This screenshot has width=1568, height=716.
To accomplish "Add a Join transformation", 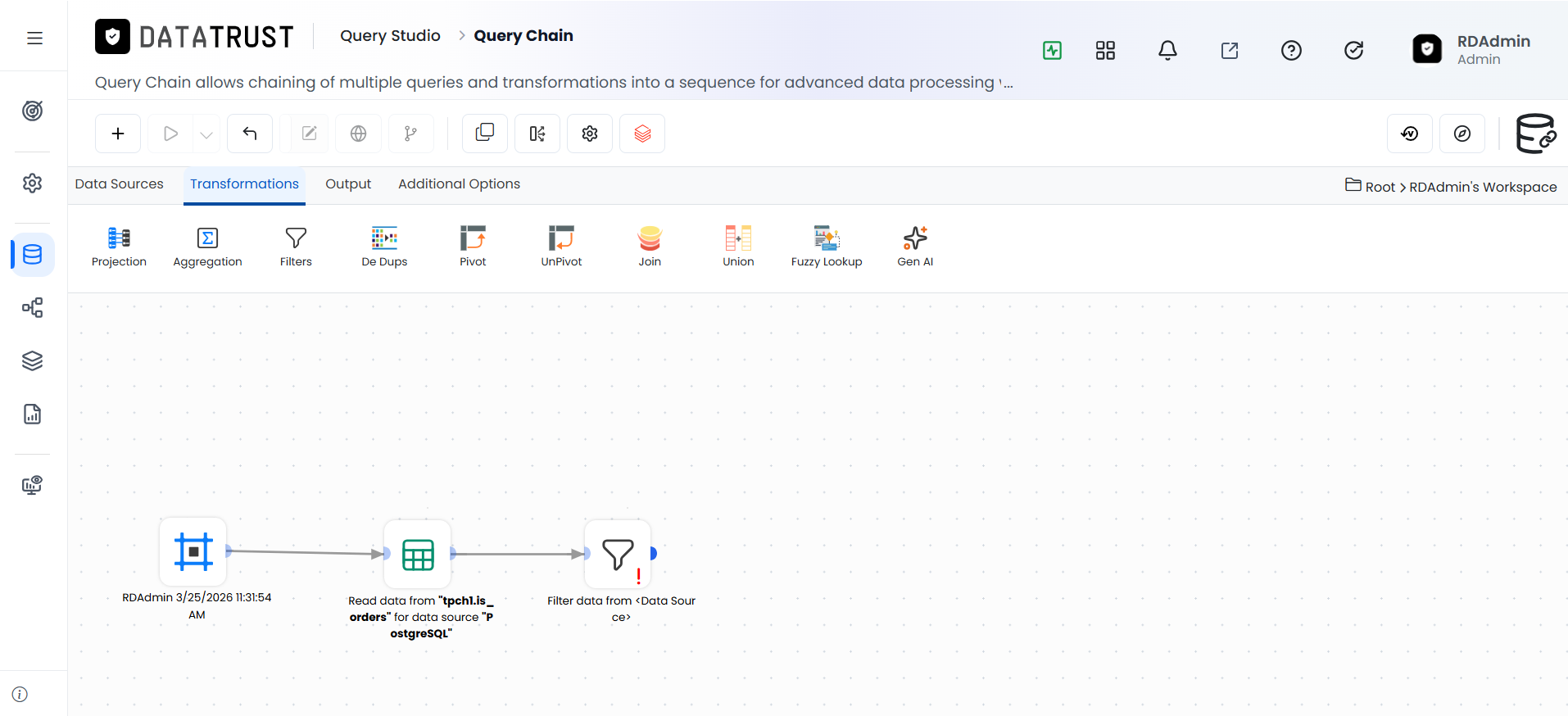I will pyautogui.click(x=650, y=247).
